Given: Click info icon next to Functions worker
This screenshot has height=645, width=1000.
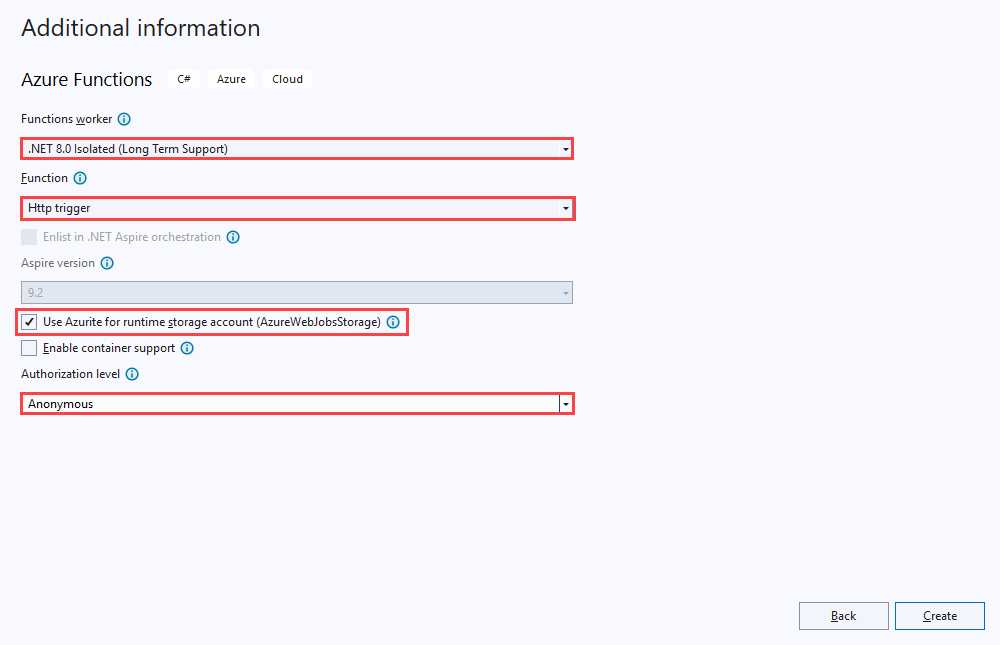Looking at the screenshot, I should point(124,119).
